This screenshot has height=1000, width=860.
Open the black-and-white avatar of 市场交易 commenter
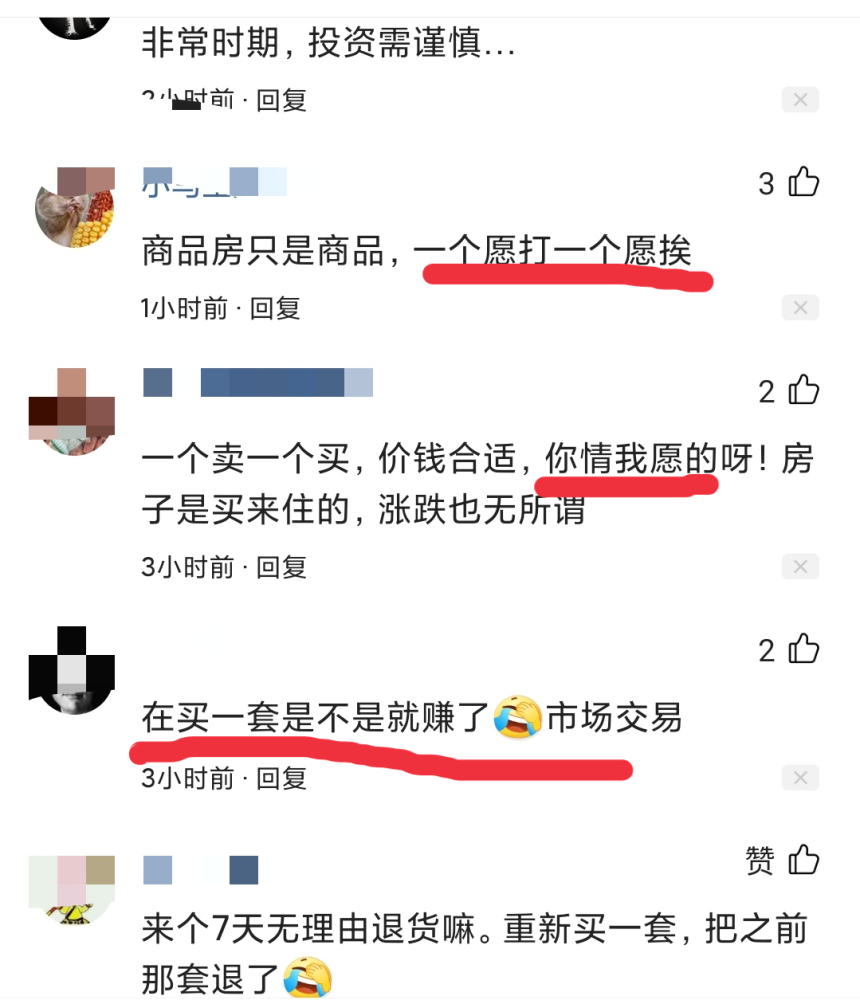73,670
